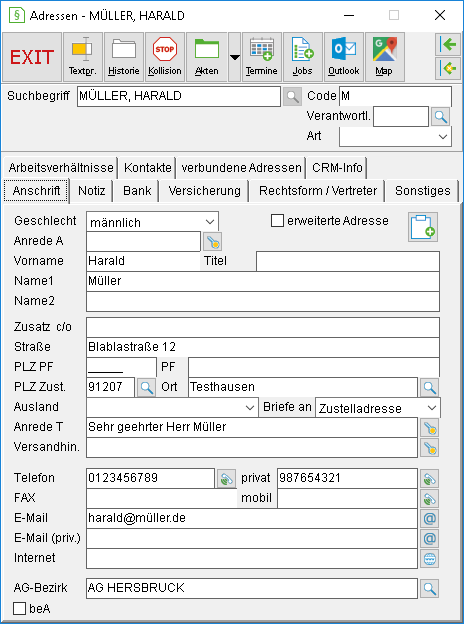Click the Straße field Blablastraße 12
Viewport: 464px width, 624px height.
(263, 347)
